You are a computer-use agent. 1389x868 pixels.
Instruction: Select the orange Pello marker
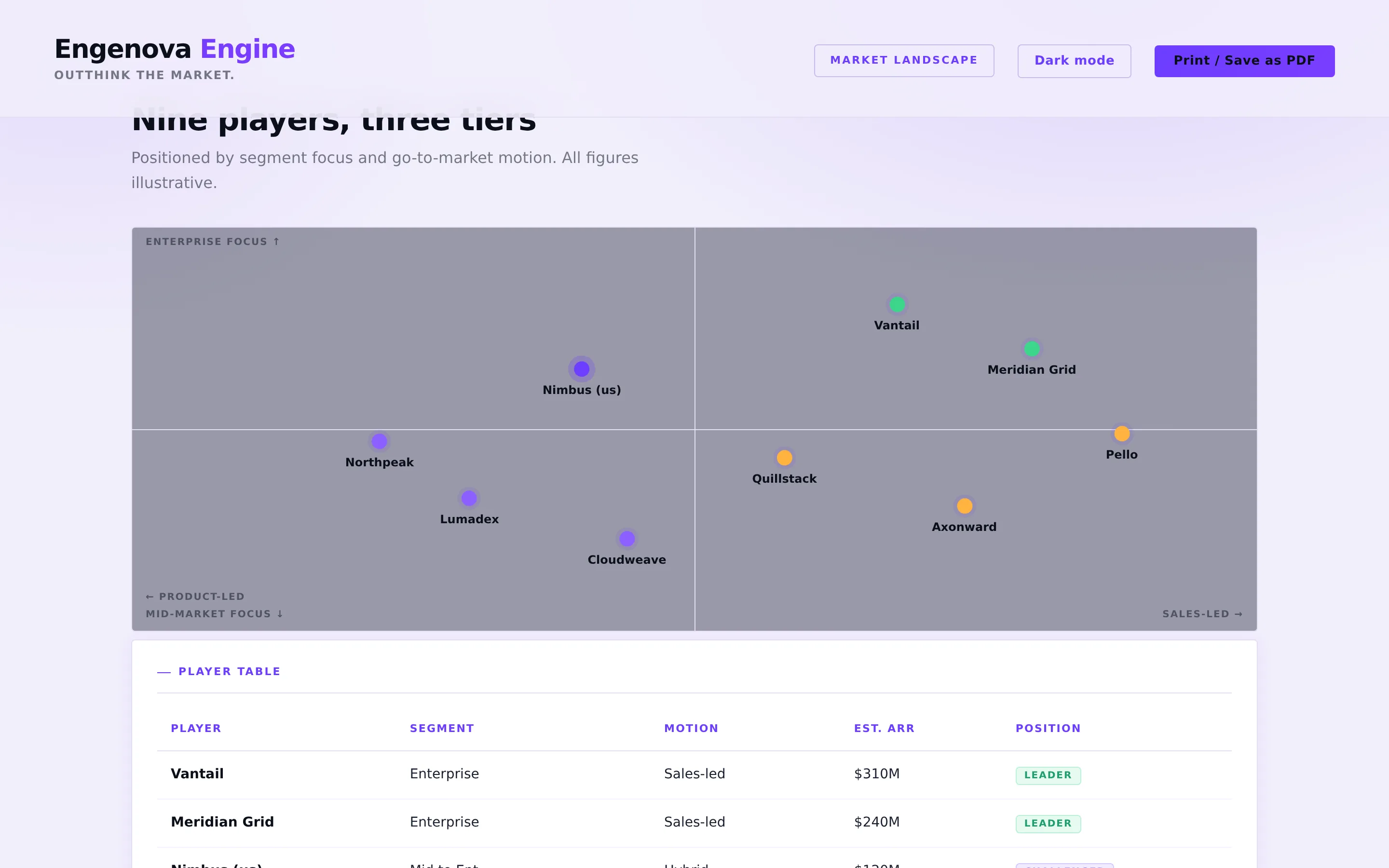tap(1121, 434)
